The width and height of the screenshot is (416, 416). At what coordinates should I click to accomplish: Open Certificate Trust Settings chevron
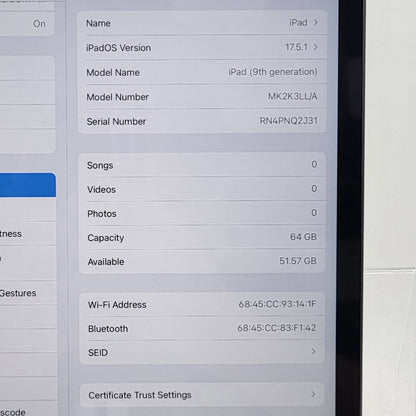[313, 394]
